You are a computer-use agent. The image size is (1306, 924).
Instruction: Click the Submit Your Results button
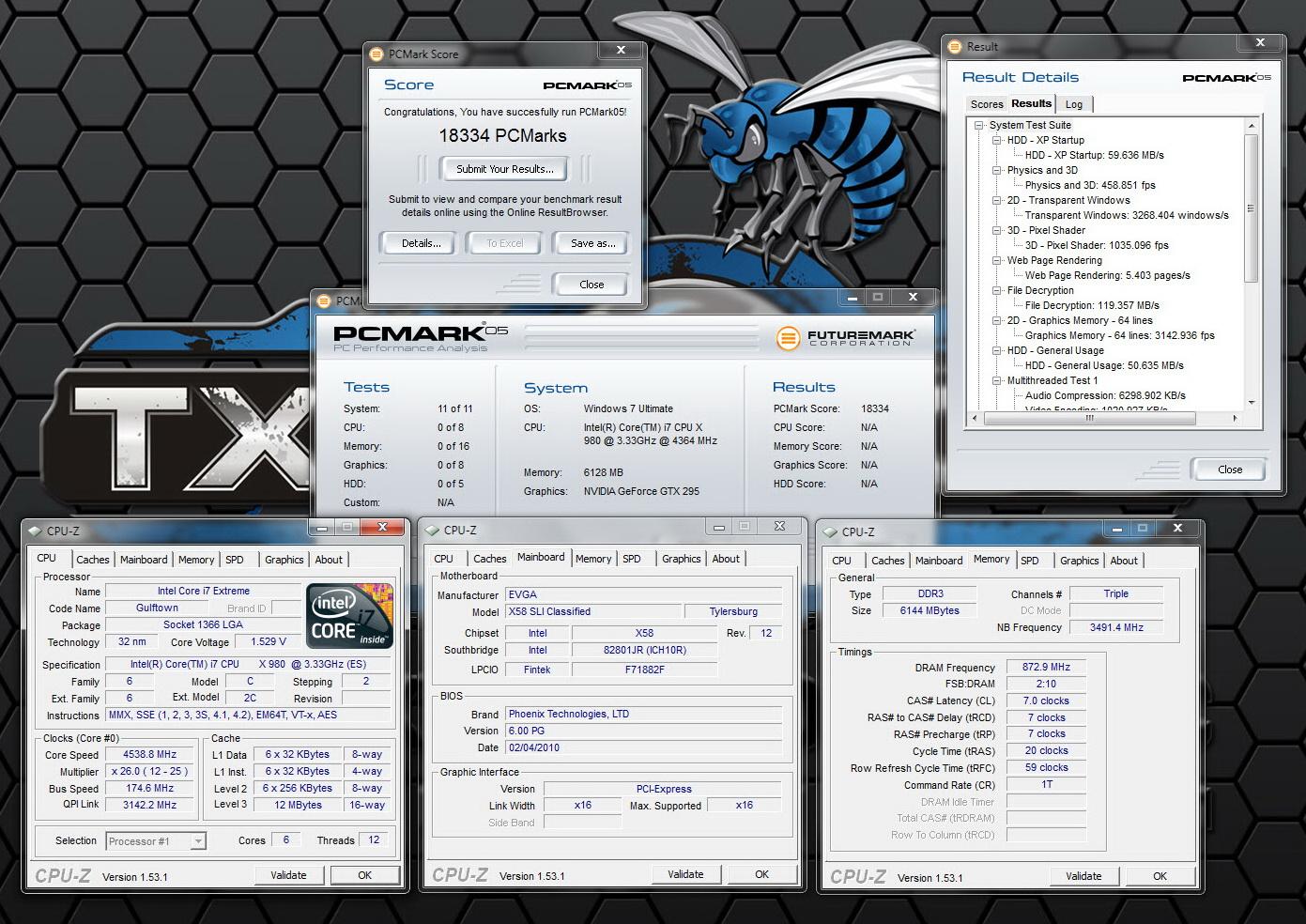click(x=505, y=169)
